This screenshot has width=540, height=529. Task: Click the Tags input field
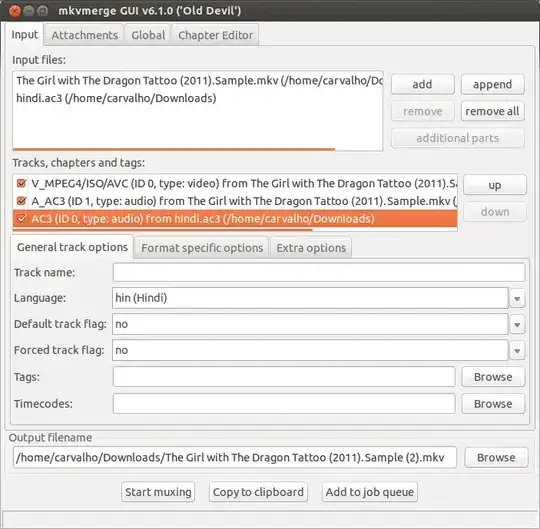tap(284, 377)
